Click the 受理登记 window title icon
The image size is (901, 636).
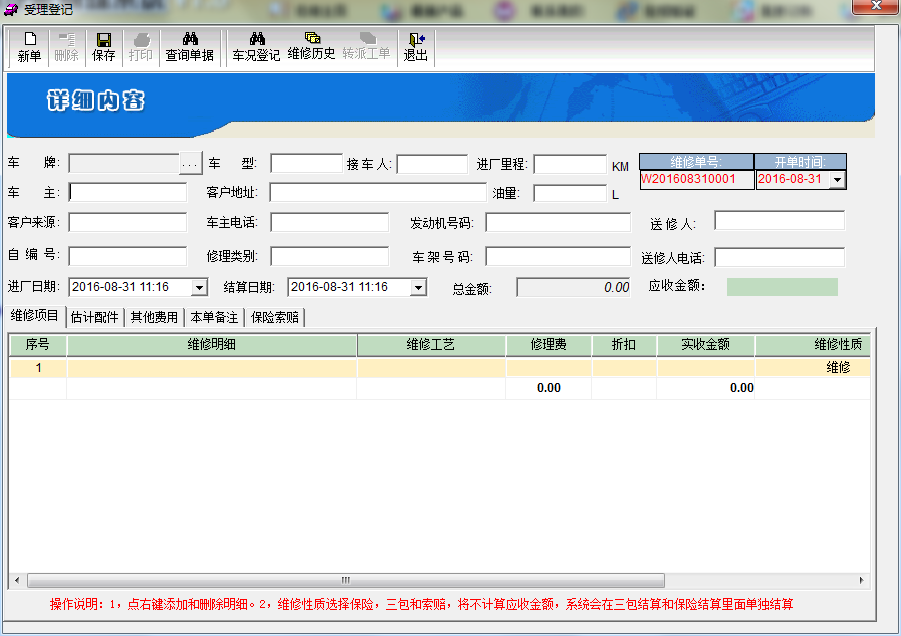pos(11,10)
